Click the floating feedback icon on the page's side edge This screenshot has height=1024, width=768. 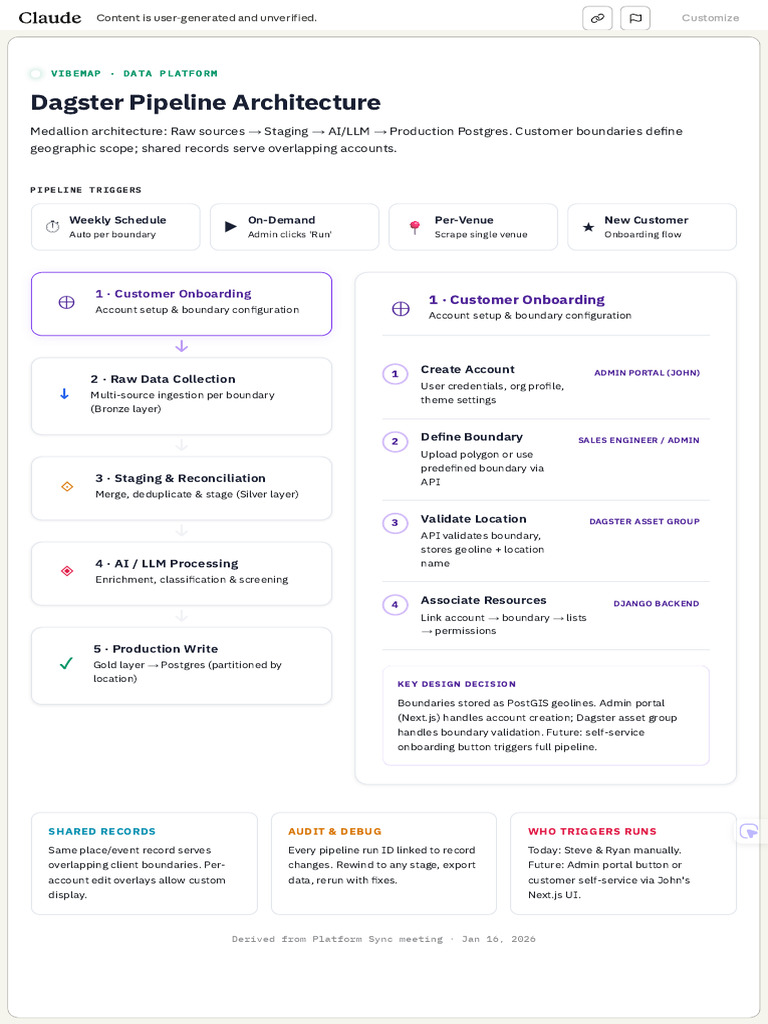pyautogui.click(x=749, y=831)
